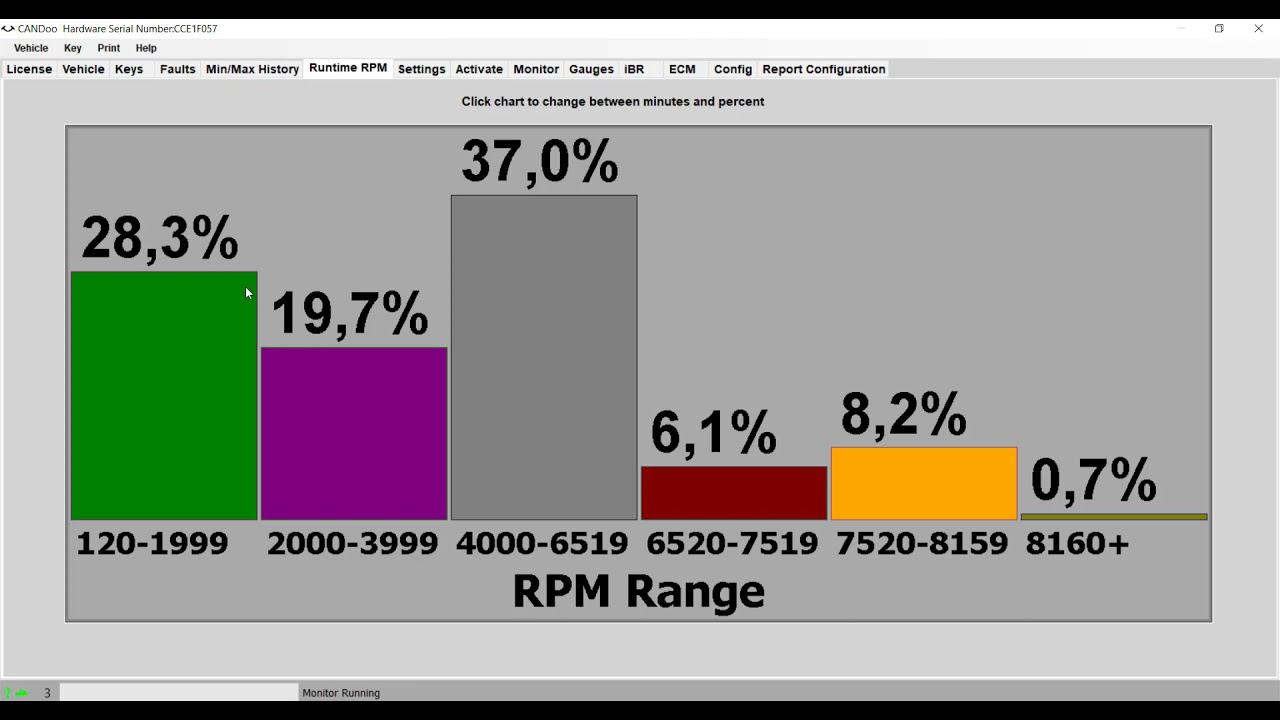Click the 4000-6519 range label

click(x=542, y=543)
